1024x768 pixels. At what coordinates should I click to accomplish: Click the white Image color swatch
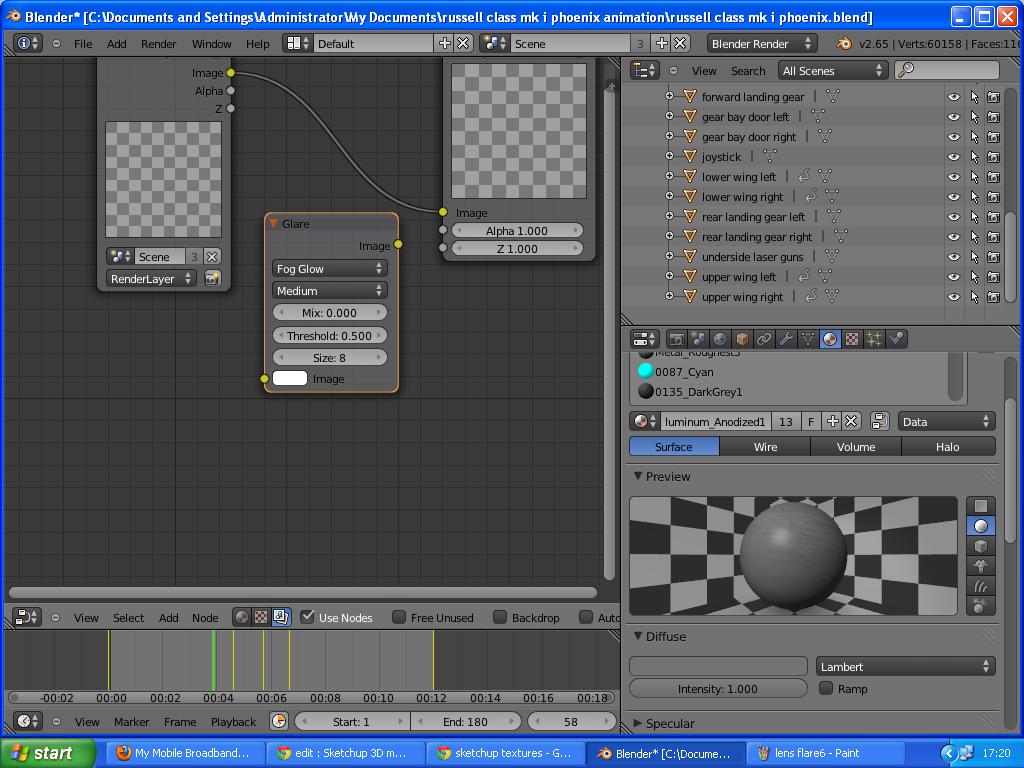tap(290, 378)
